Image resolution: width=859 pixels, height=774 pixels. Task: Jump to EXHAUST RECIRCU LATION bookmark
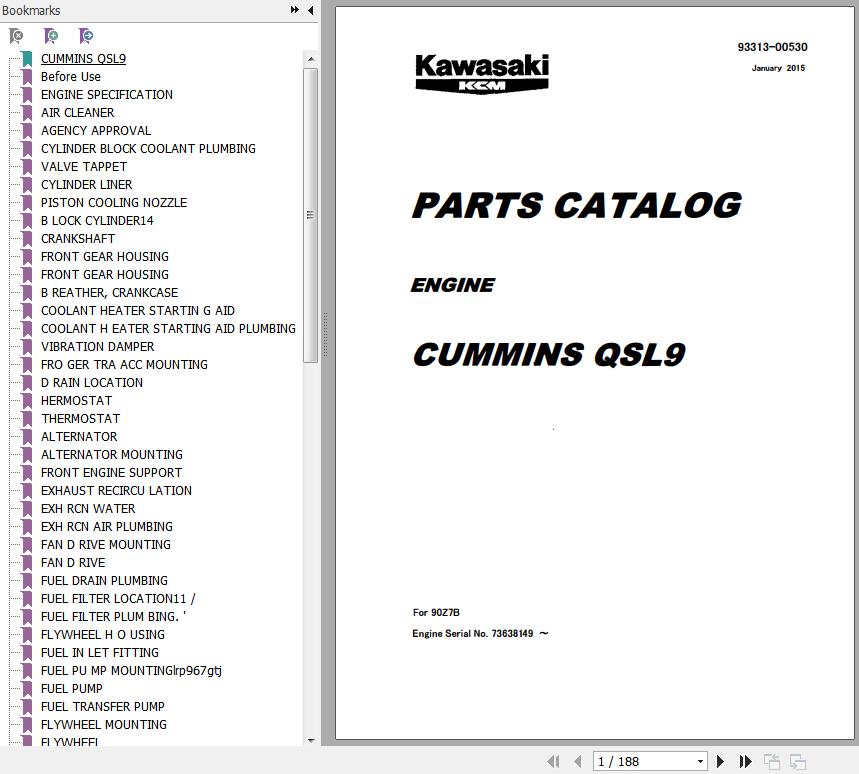click(116, 491)
